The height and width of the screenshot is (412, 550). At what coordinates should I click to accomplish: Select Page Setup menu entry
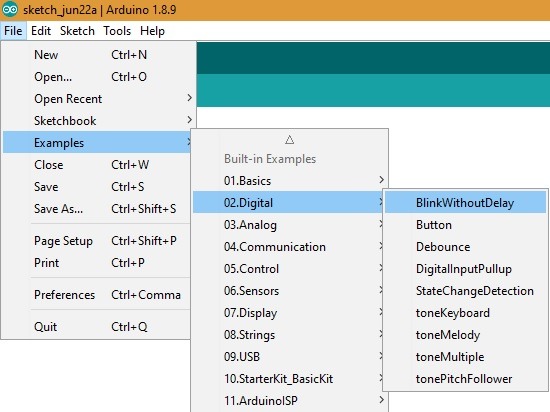(98, 241)
